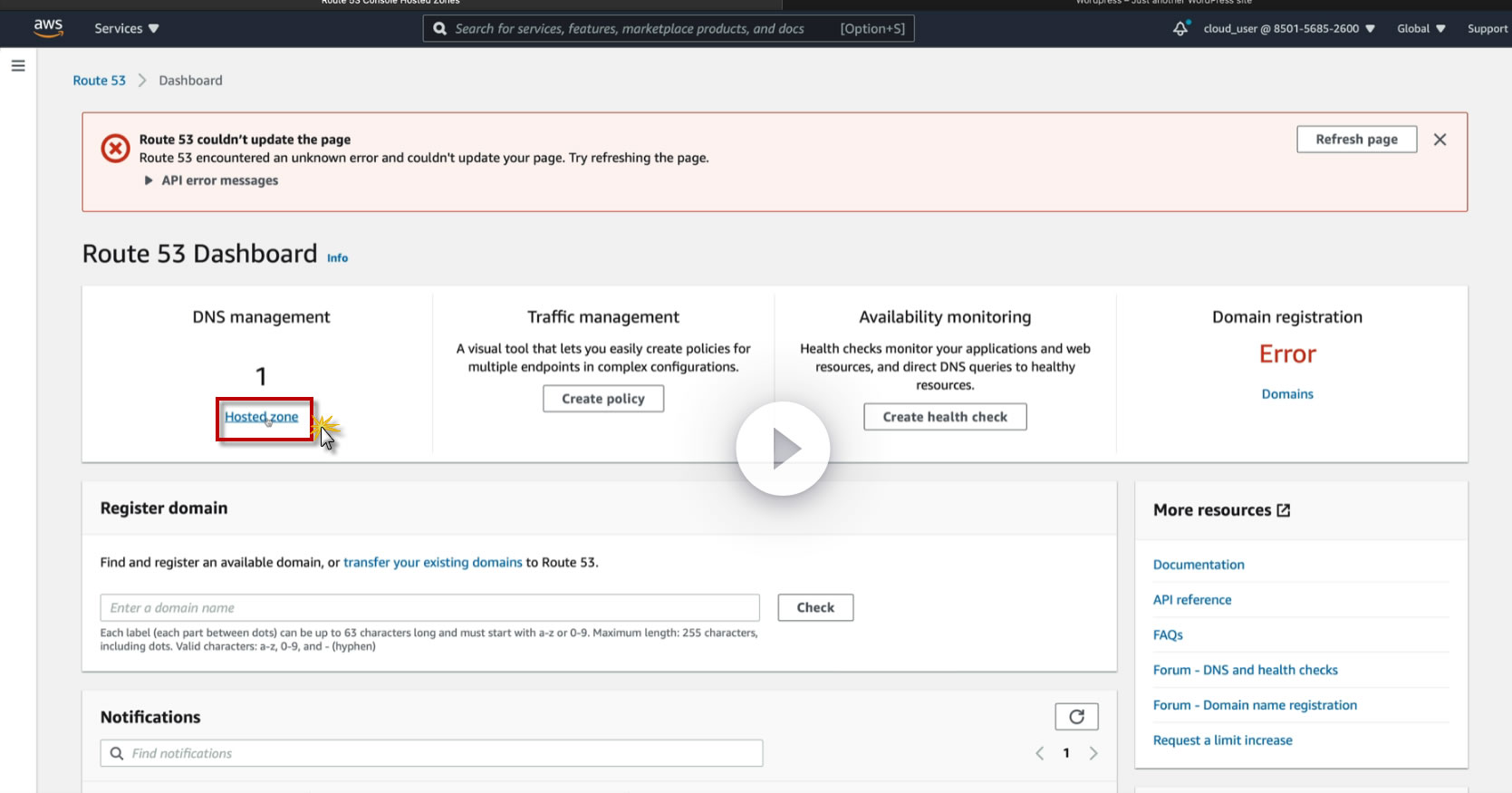Open Forum - Domain name registration link

tap(1255, 705)
